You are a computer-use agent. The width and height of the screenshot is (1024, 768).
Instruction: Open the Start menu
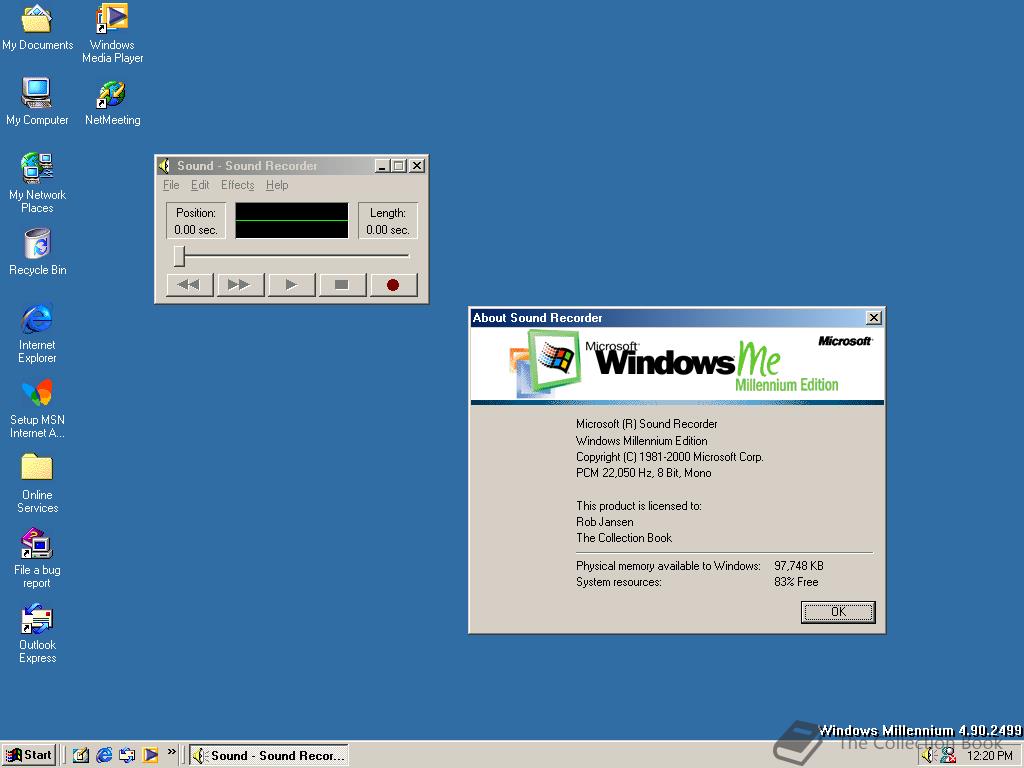click(29, 755)
